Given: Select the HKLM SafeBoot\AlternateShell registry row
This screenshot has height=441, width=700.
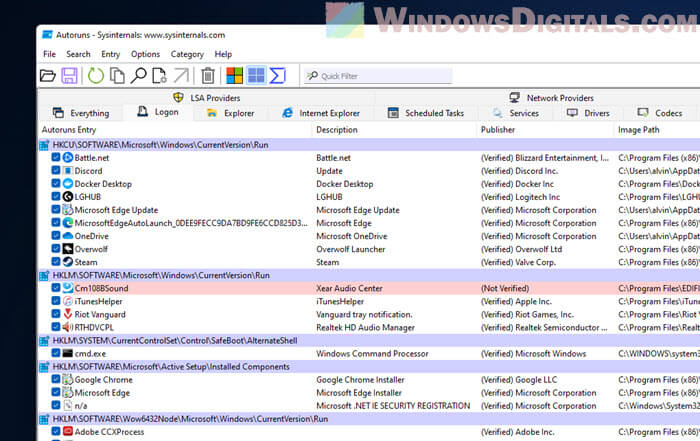Looking at the screenshot, I should pos(369,341).
